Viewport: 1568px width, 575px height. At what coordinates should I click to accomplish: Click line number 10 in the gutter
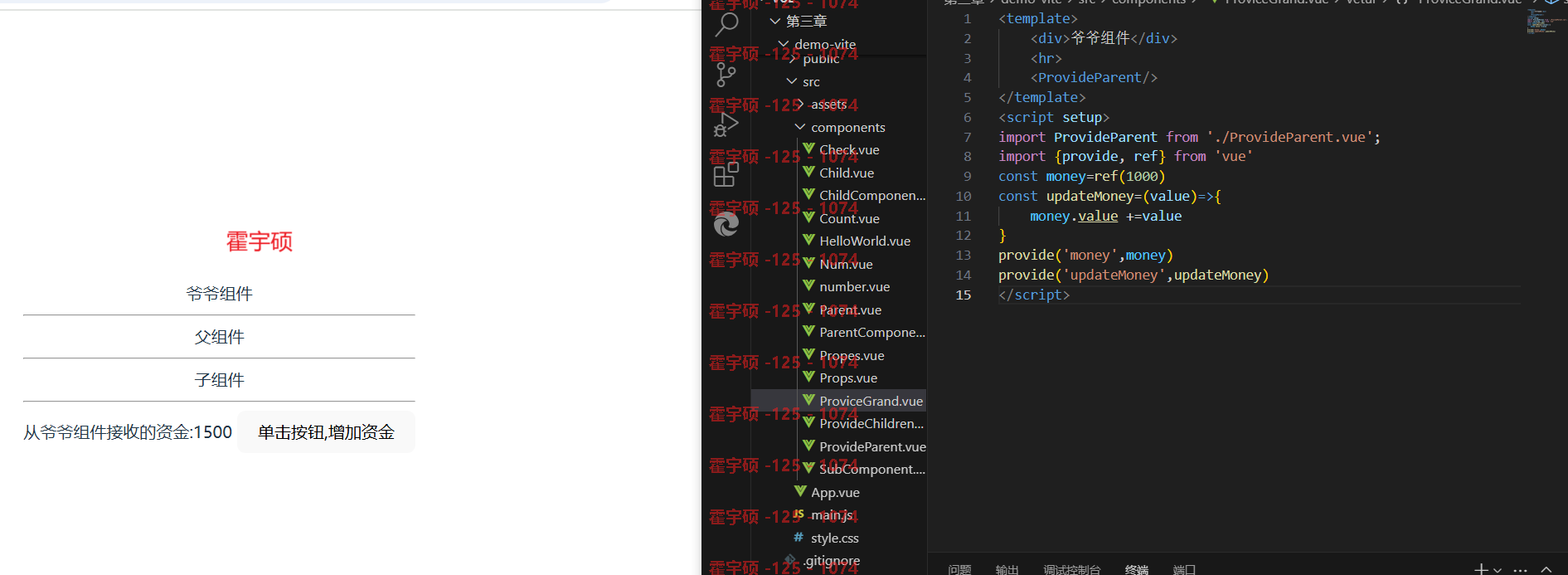(x=963, y=196)
